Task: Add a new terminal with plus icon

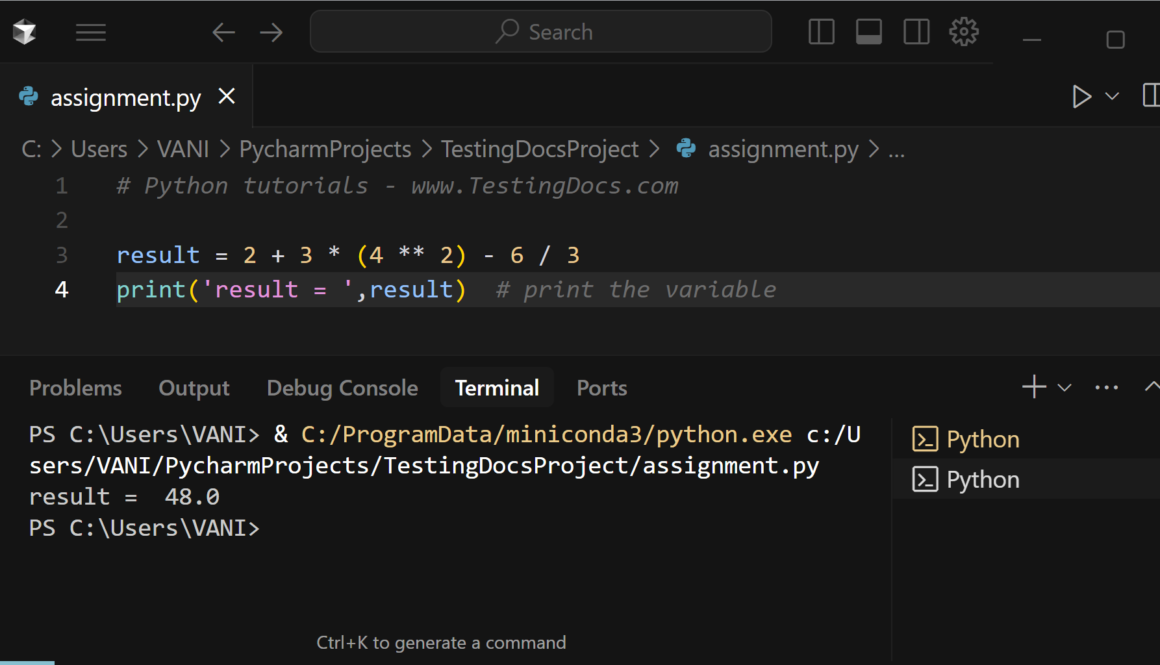Action: [x=1033, y=387]
